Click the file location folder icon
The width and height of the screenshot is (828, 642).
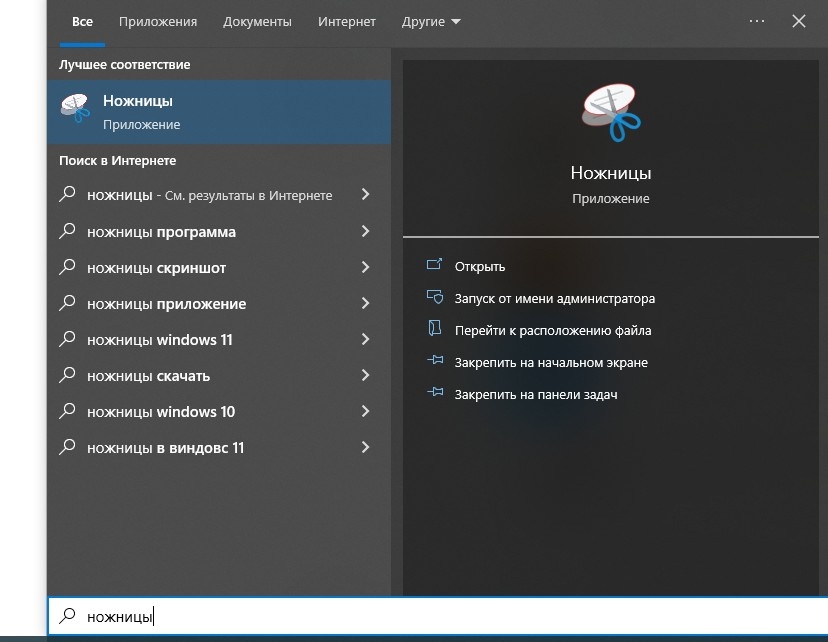pyautogui.click(x=435, y=328)
